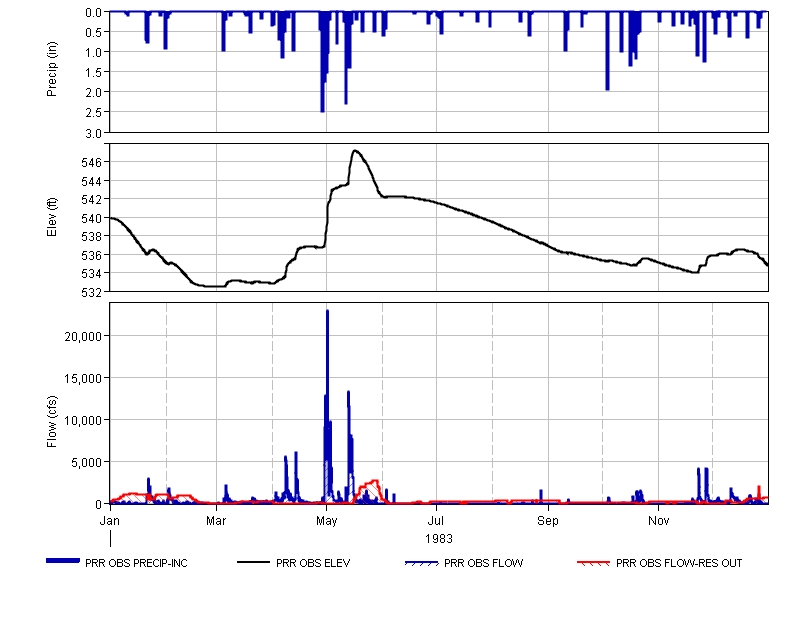Click the Jul label on the time axis
Image resolution: width=800 pixels, height=627 pixels.
click(437, 521)
